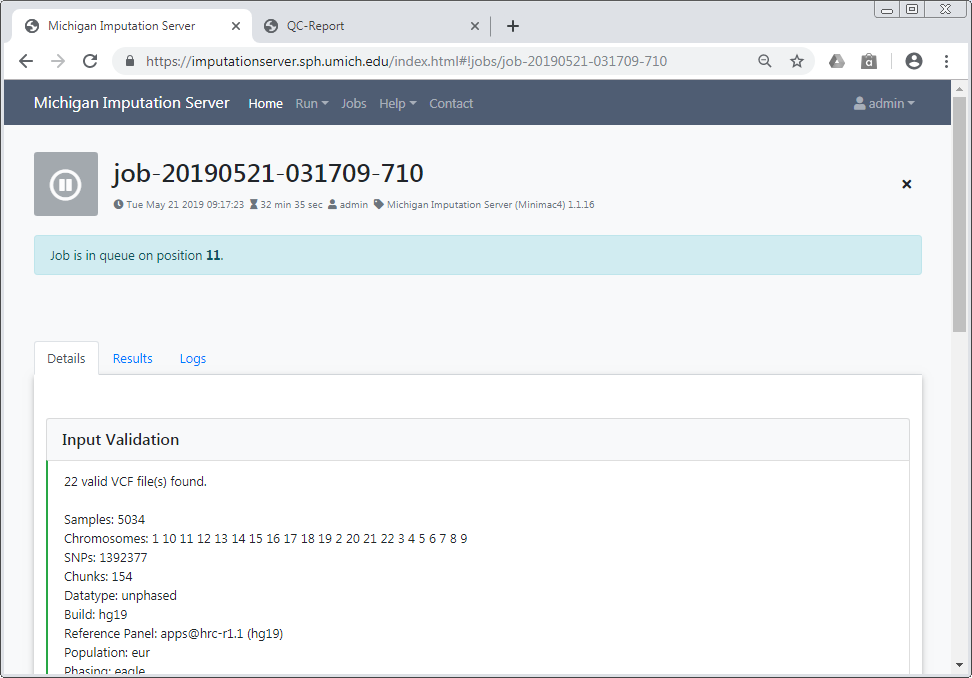Expand the Help dropdown menu
Screen dimensions: 972x678
click(397, 103)
